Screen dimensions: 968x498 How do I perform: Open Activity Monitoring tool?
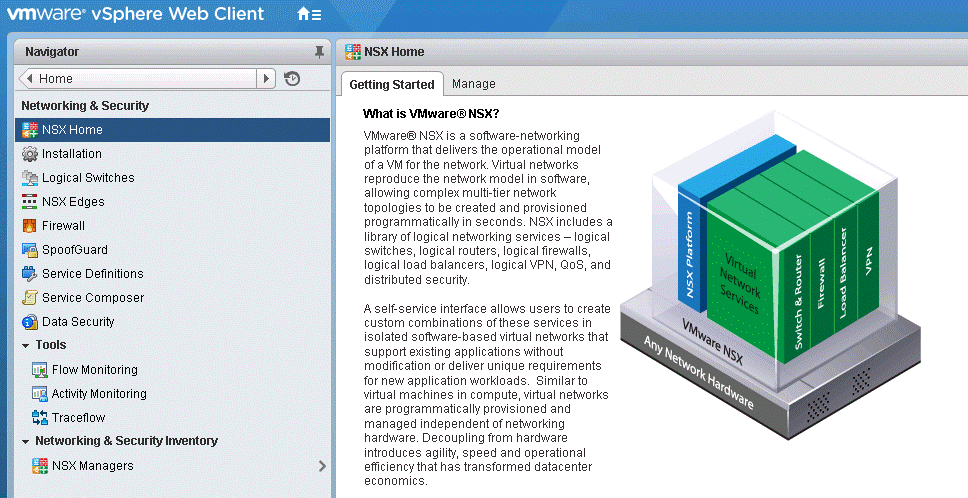[x=98, y=394]
